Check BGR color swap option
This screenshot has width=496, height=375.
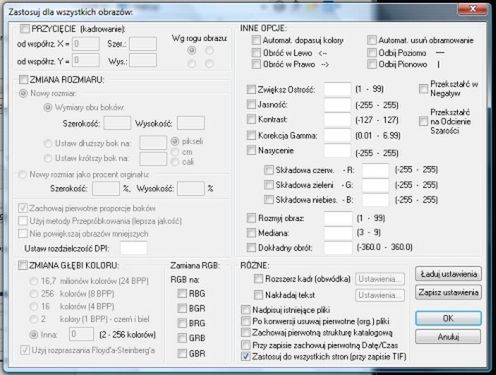182,308
